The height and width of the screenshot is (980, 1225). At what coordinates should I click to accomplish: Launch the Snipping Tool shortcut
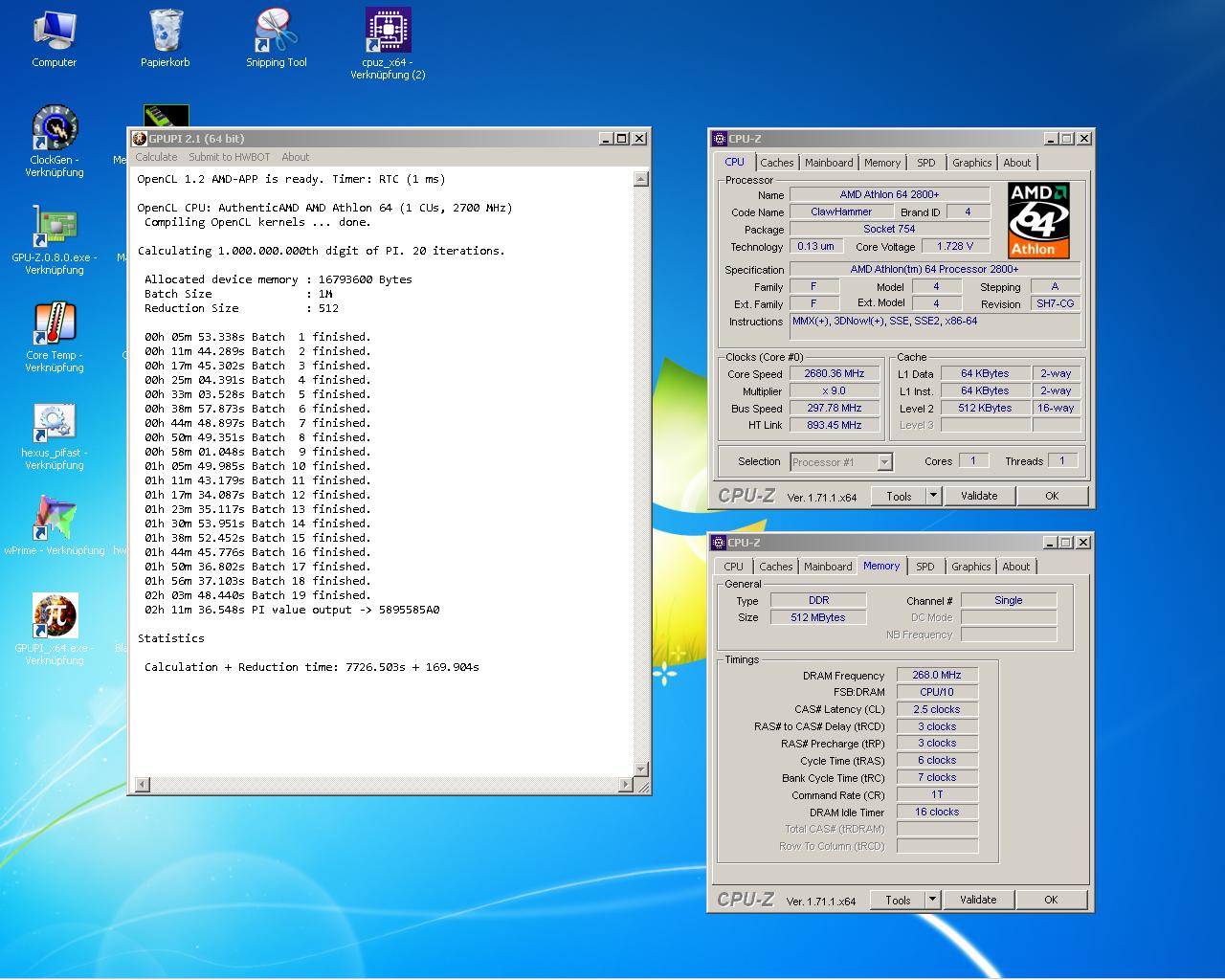click(277, 38)
